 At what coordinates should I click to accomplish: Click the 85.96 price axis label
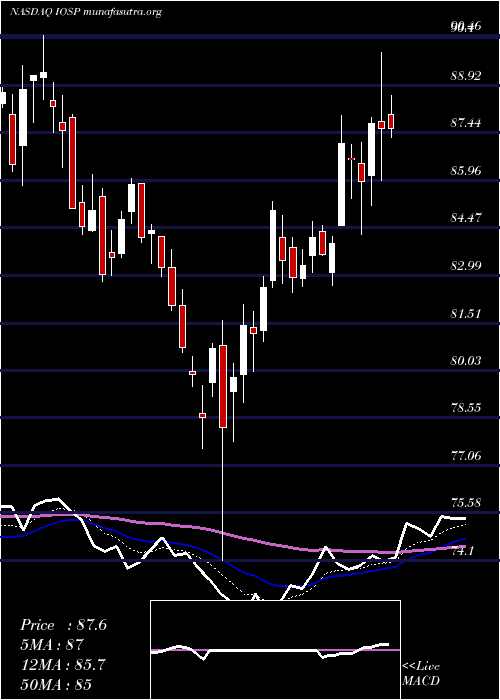tap(466, 171)
